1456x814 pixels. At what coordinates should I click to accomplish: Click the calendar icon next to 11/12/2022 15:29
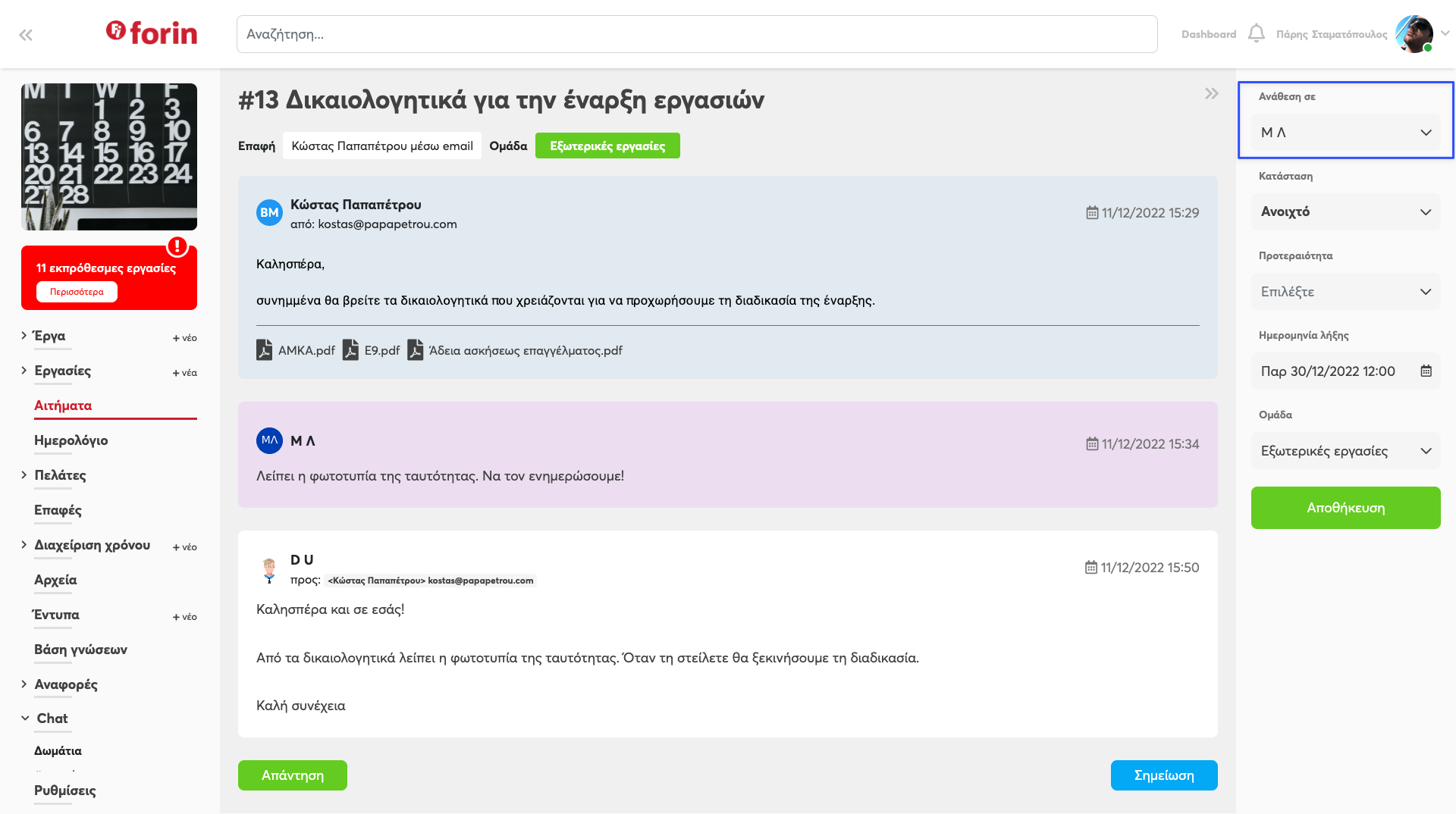coord(1092,213)
